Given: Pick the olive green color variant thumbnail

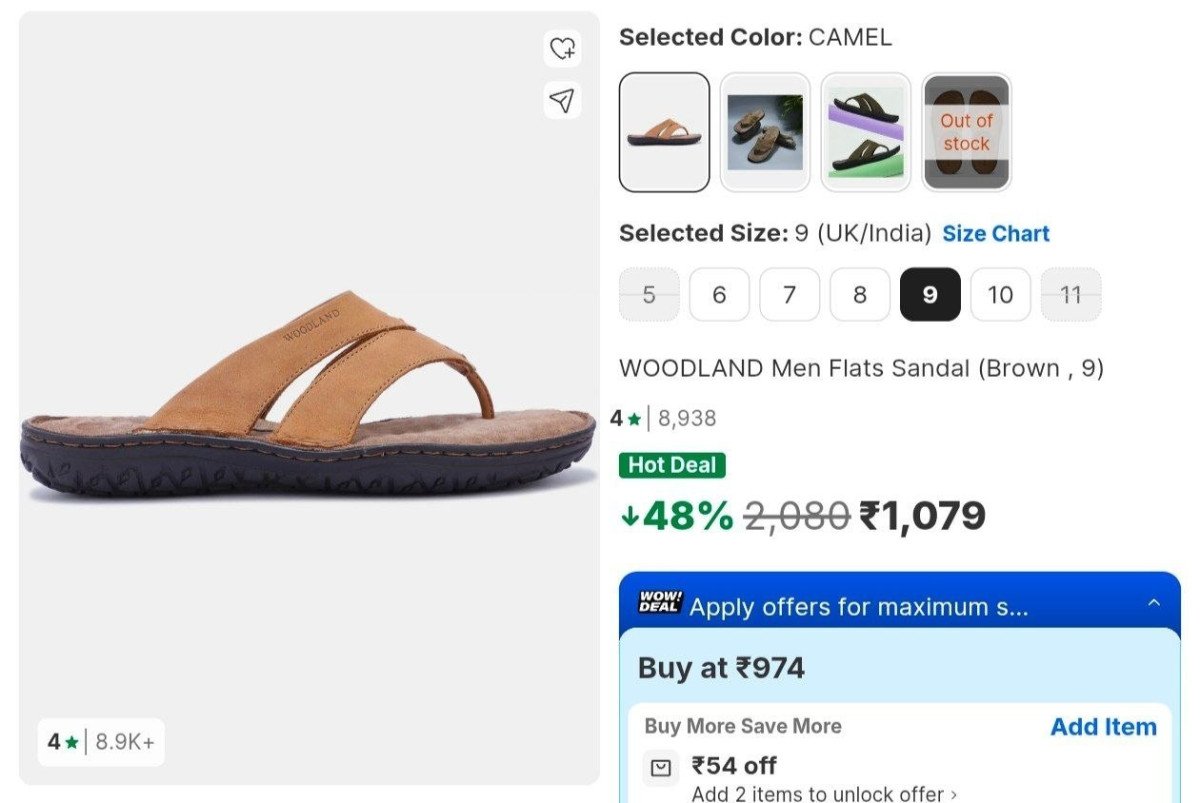Looking at the screenshot, I should [866, 131].
